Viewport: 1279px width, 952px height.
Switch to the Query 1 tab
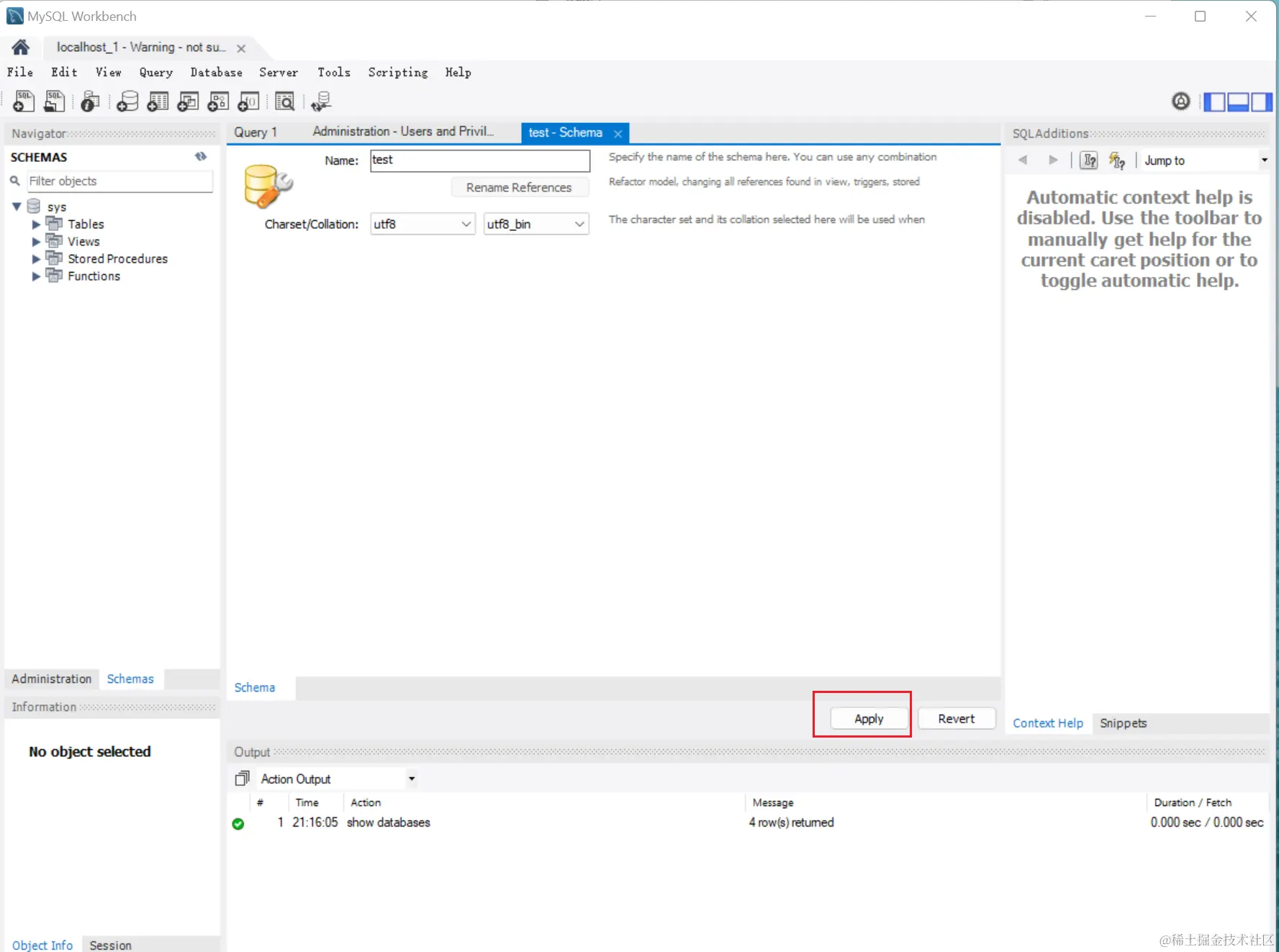(256, 132)
